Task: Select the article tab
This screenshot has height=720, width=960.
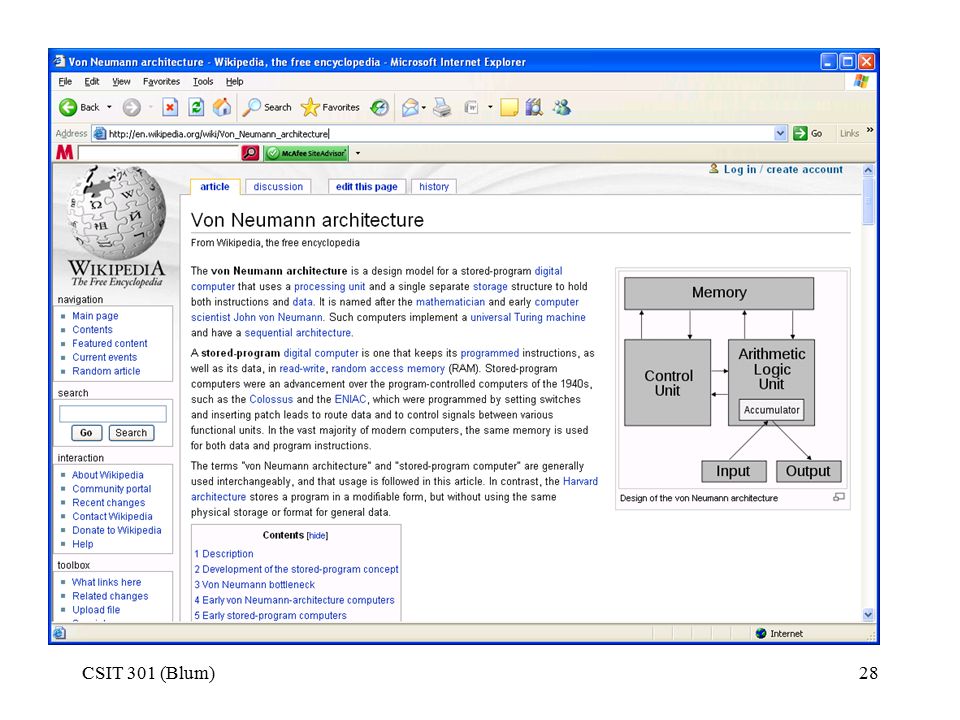Action: [215, 187]
